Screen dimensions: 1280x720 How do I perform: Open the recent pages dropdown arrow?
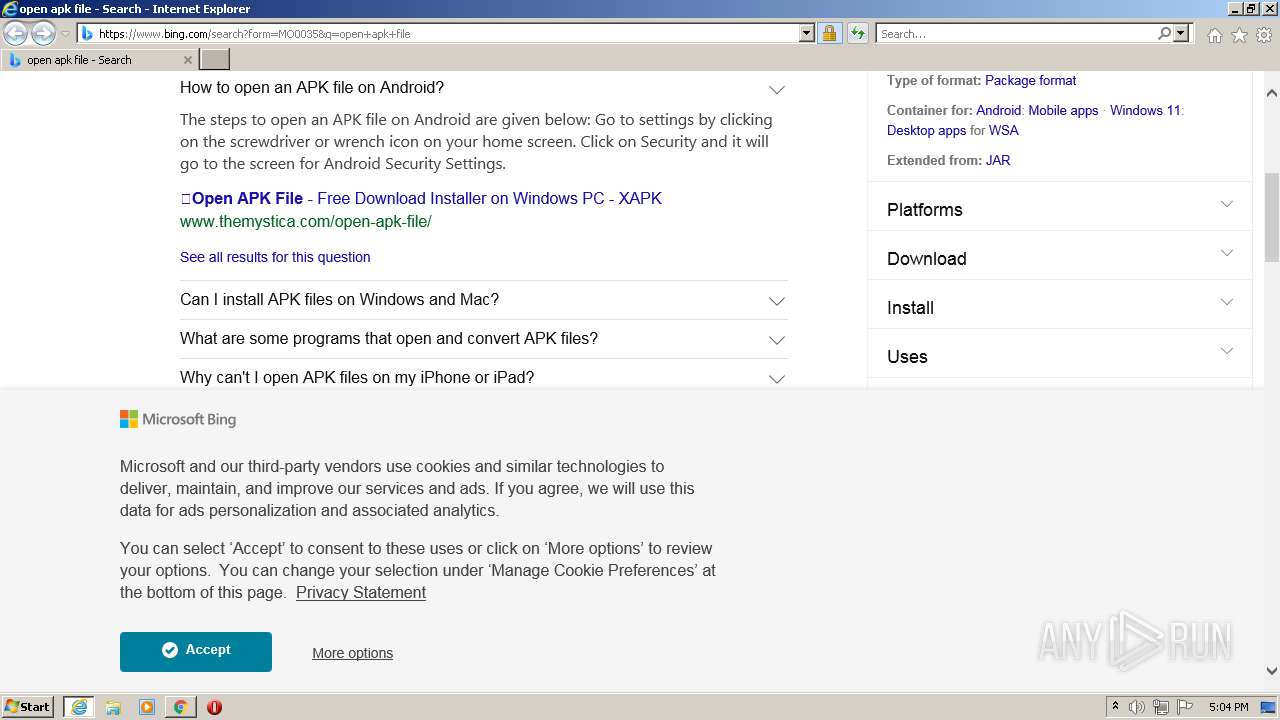(65, 34)
